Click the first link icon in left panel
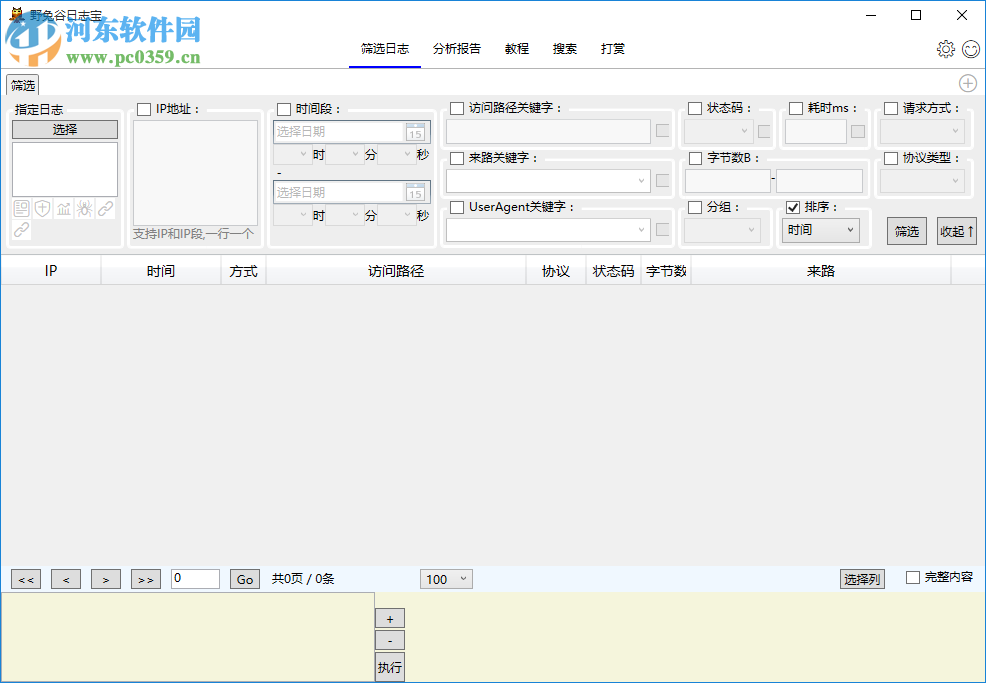 (x=105, y=208)
